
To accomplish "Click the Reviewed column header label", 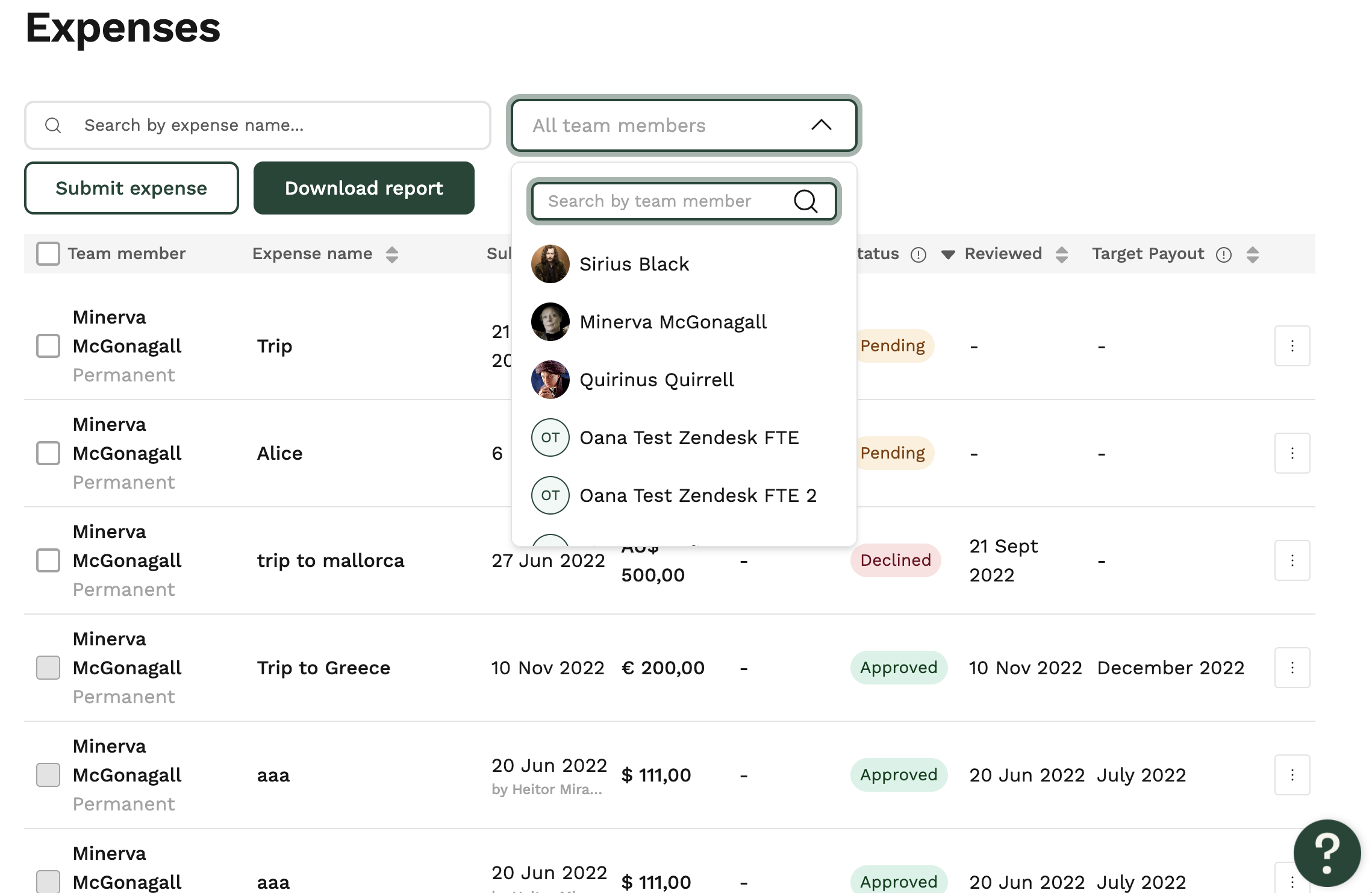I will (1003, 254).
